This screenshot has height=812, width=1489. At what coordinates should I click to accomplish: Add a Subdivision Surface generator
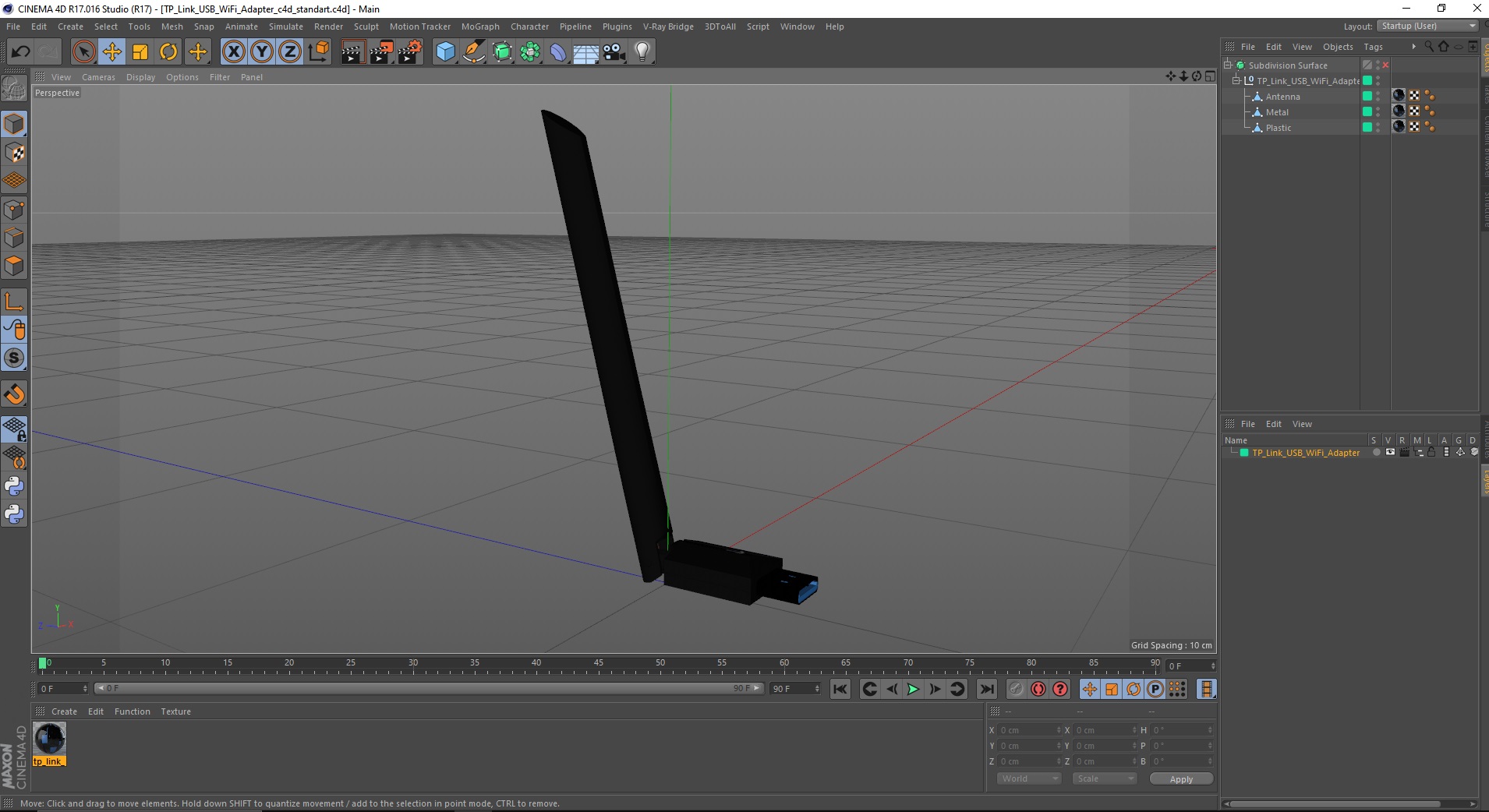[502, 52]
